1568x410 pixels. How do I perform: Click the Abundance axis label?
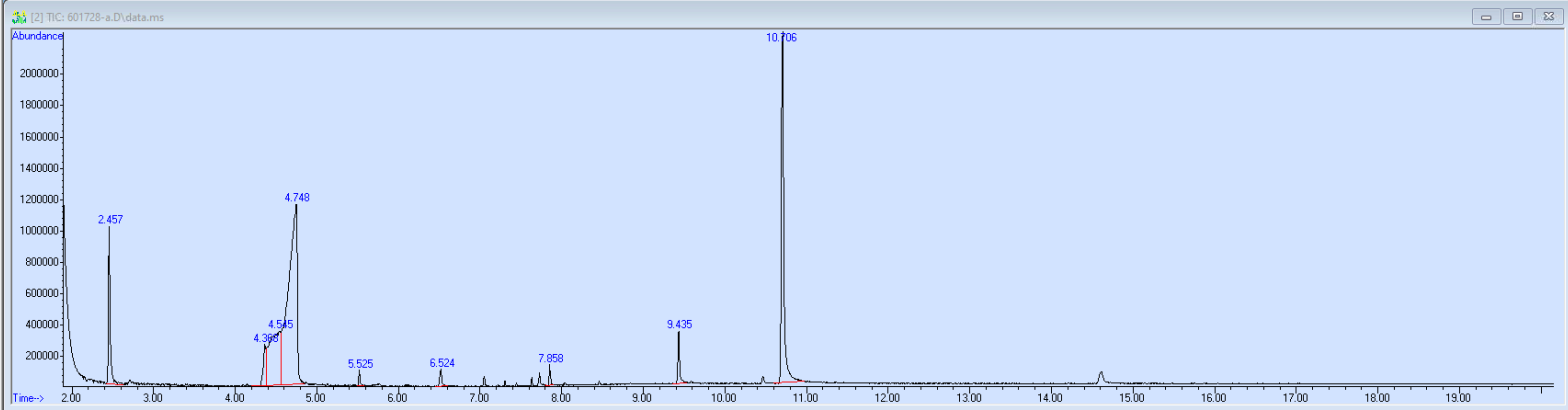pos(37,36)
